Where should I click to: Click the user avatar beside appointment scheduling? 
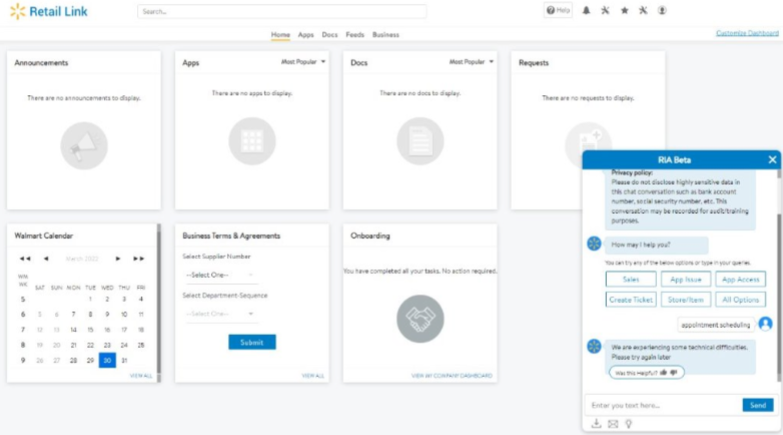tap(766, 324)
